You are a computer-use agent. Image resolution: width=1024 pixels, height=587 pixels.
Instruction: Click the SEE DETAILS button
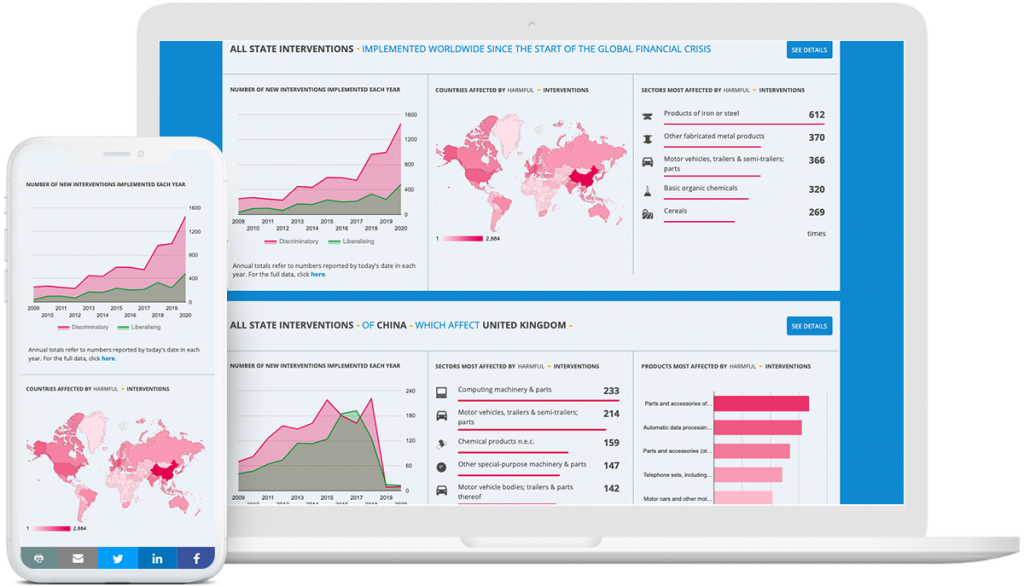click(x=808, y=48)
